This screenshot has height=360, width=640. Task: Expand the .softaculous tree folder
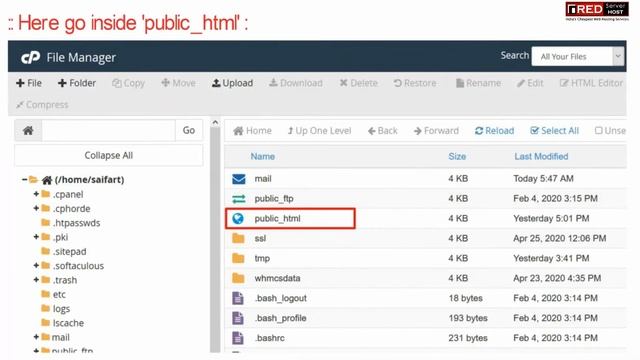pos(36,266)
